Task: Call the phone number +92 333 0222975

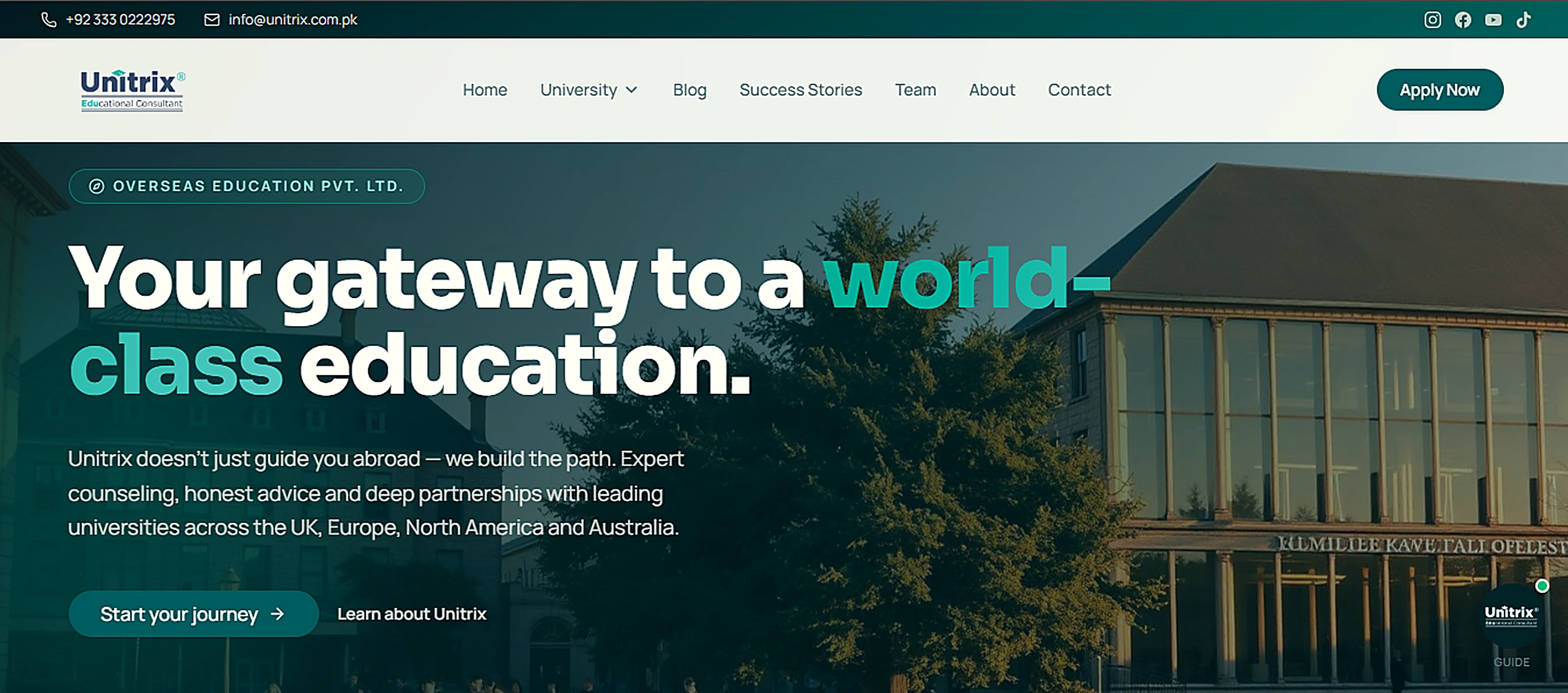Action: [120, 20]
